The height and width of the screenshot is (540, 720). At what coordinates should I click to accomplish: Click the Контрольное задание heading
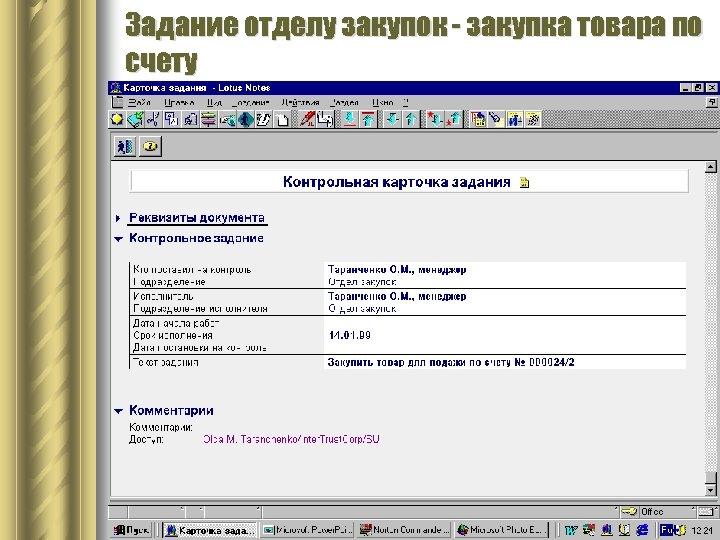[x=197, y=238]
